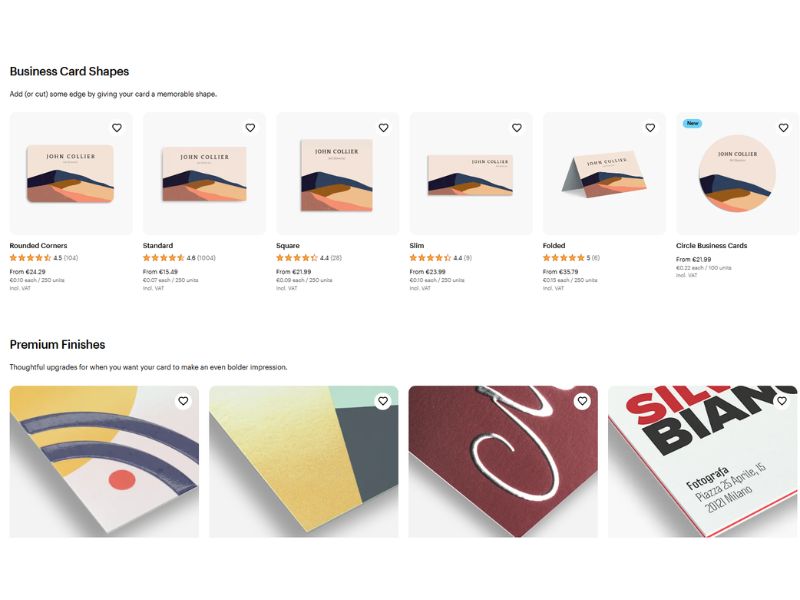
Task: Favorite the Rounded Corners card with heart
Action: (x=117, y=128)
